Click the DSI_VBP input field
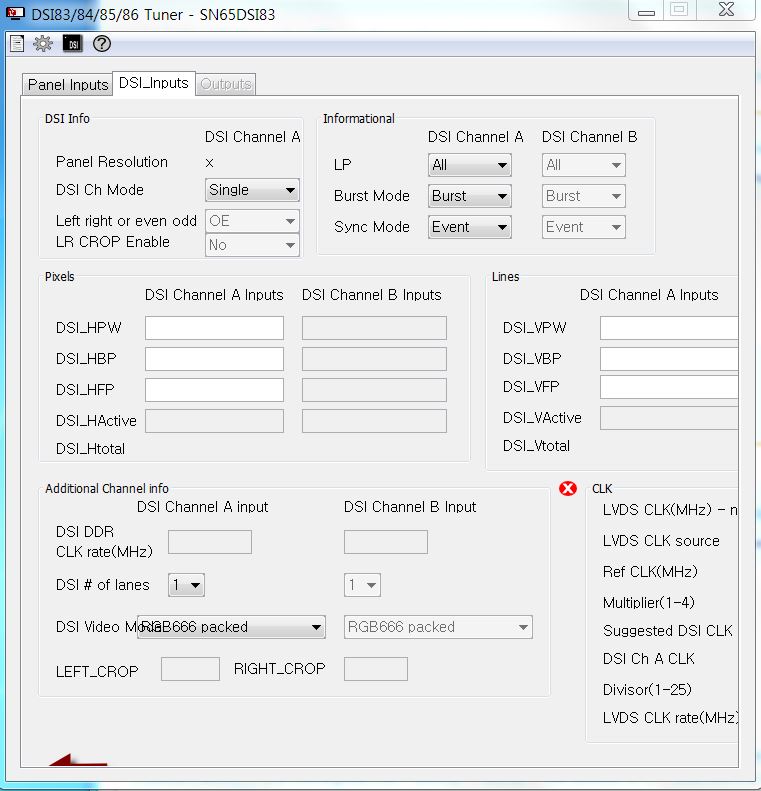This screenshot has width=761, height=791. pos(669,359)
